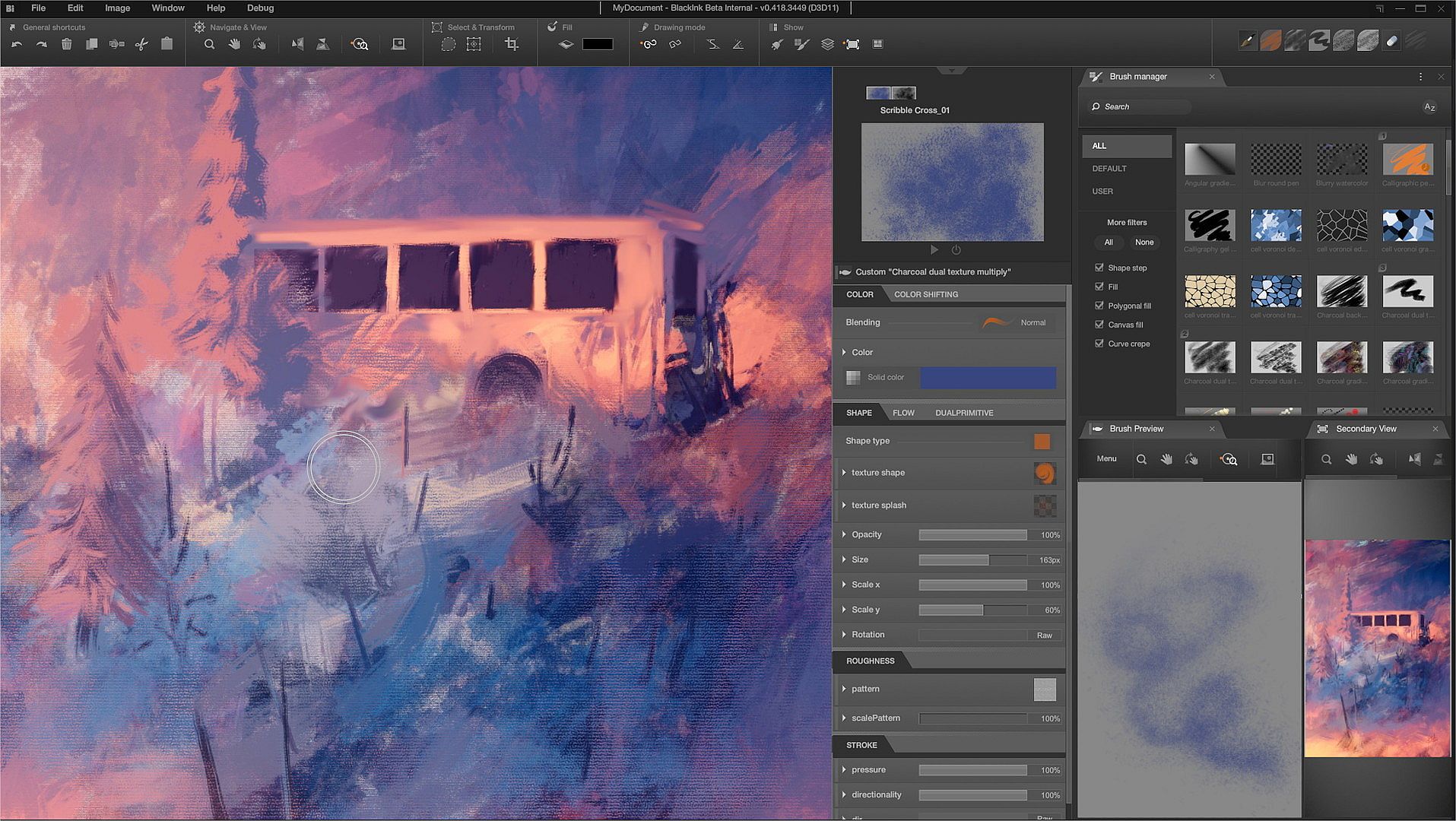Click the A-Z sort icon in Brush manager
Image resolution: width=1456 pixels, height=821 pixels.
click(x=1429, y=107)
